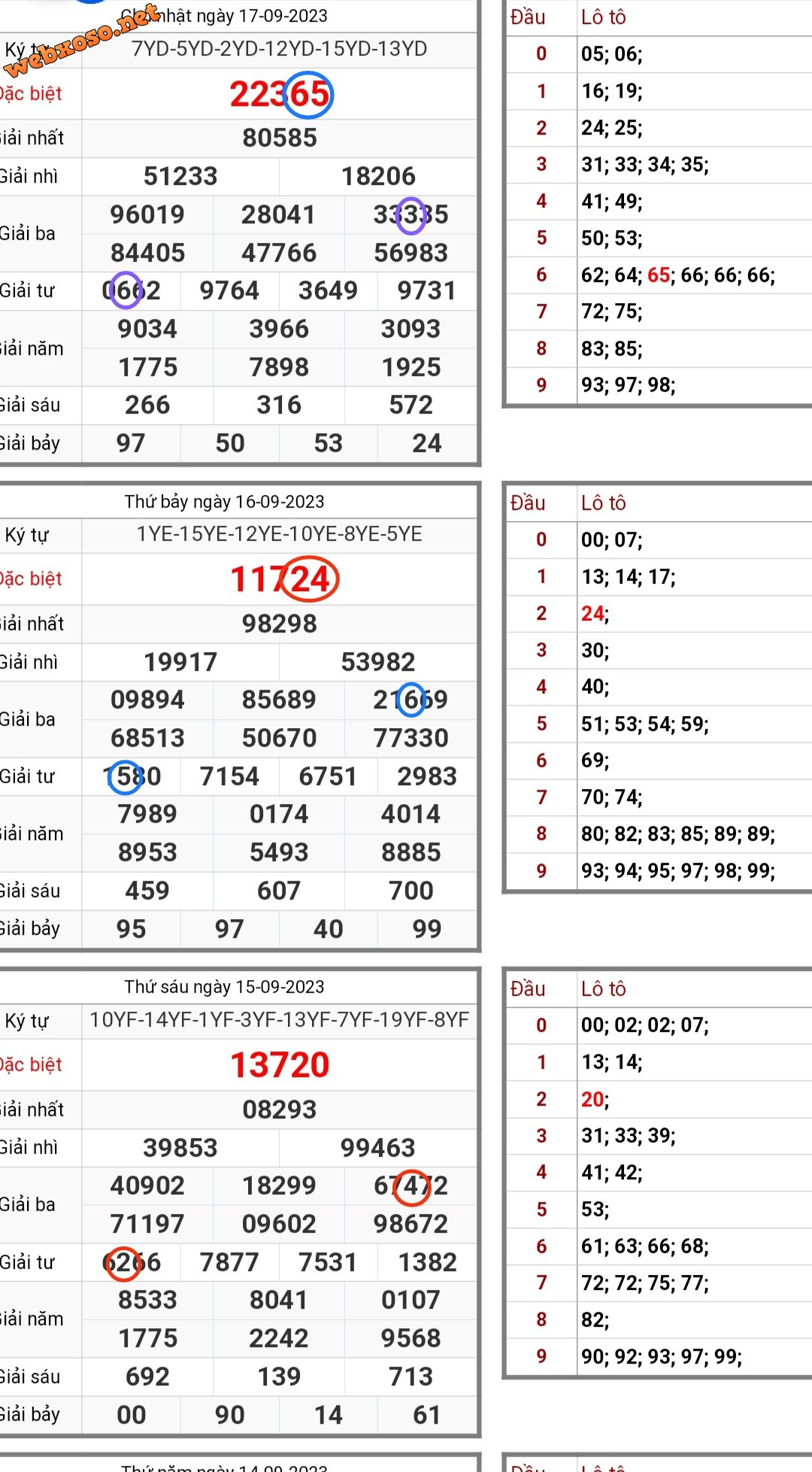The height and width of the screenshot is (1472, 812).
Task: Click lô tô row "51; 53; 54; 59;"
Action: tap(644, 724)
